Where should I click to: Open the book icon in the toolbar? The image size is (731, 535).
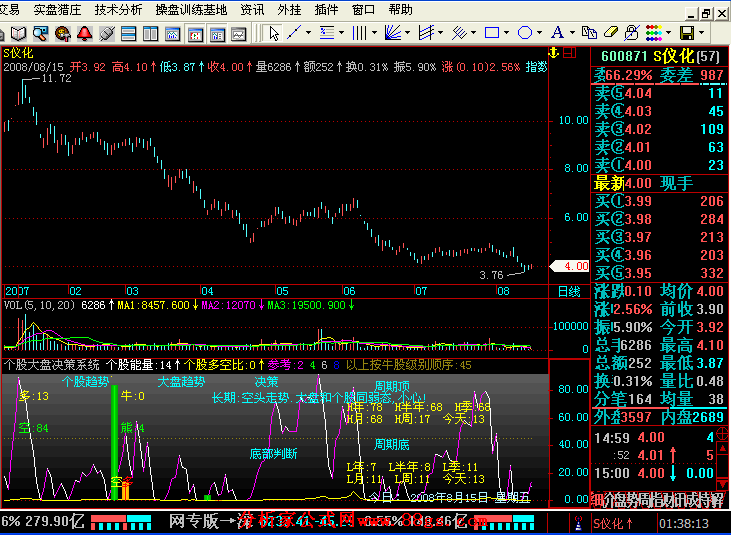[x=19, y=34]
